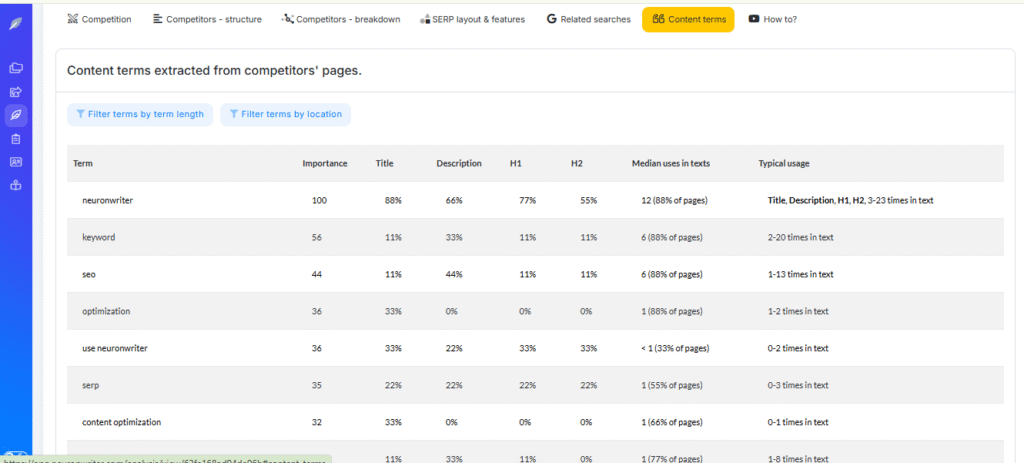
Task: Click the Term column header
Action: [82, 164]
